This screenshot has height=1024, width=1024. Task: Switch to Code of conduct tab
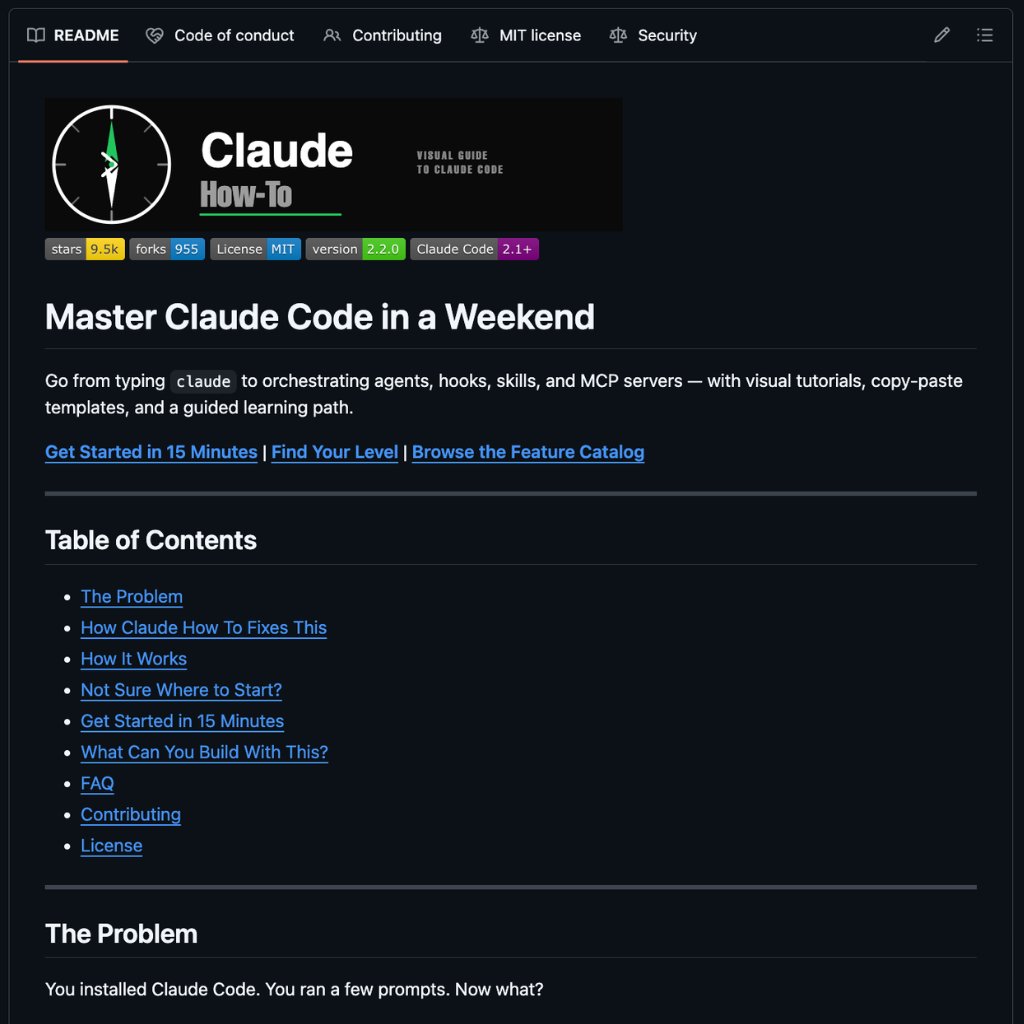point(219,35)
